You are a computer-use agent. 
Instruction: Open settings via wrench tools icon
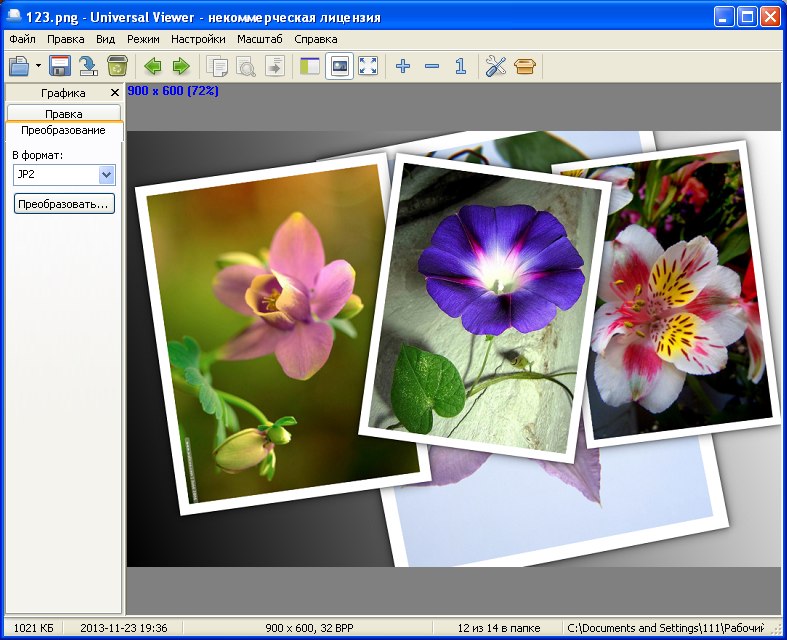496,66
